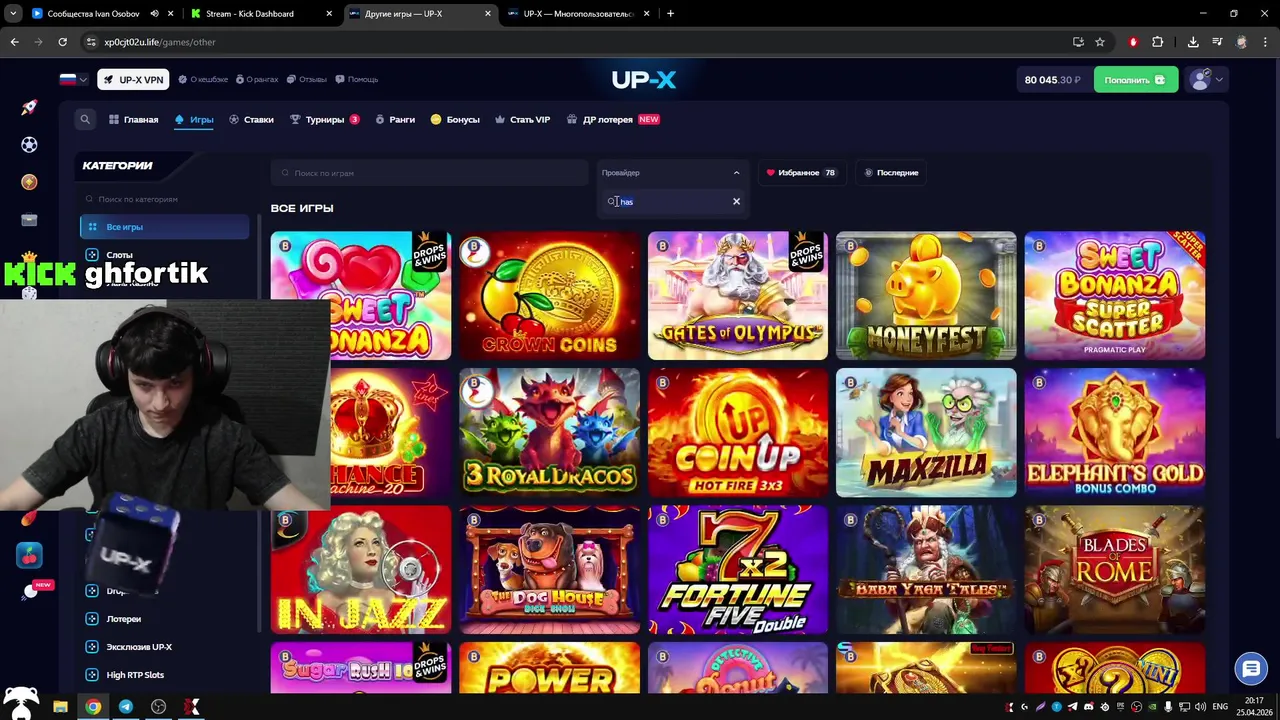This screenshot has height=720, width=1280.
Task: Open OBS Studio from the taskbar
Action: coord(158,707)
